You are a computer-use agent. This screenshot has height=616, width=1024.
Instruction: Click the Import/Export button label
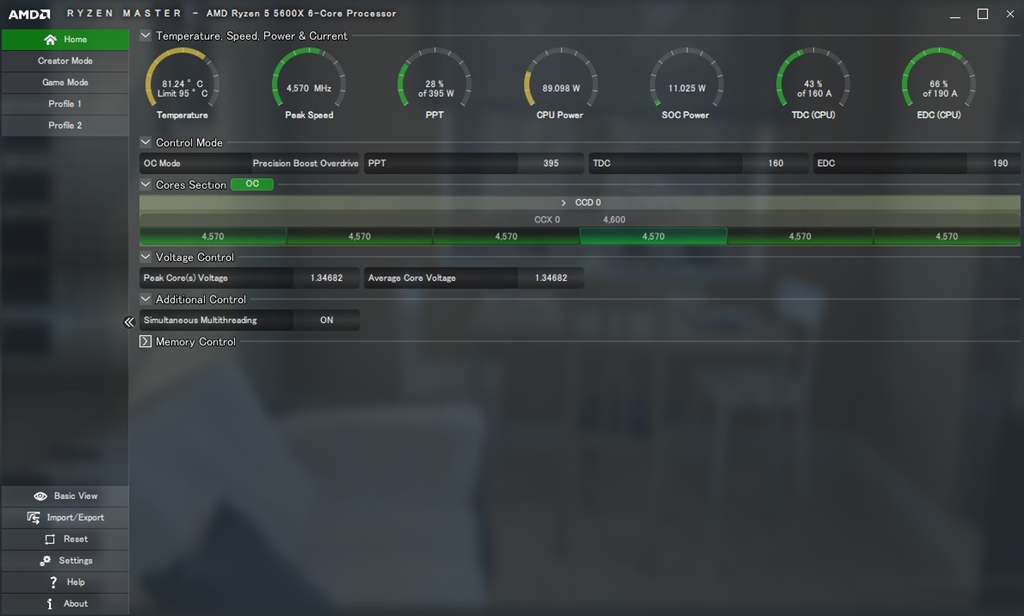(75, 517)
